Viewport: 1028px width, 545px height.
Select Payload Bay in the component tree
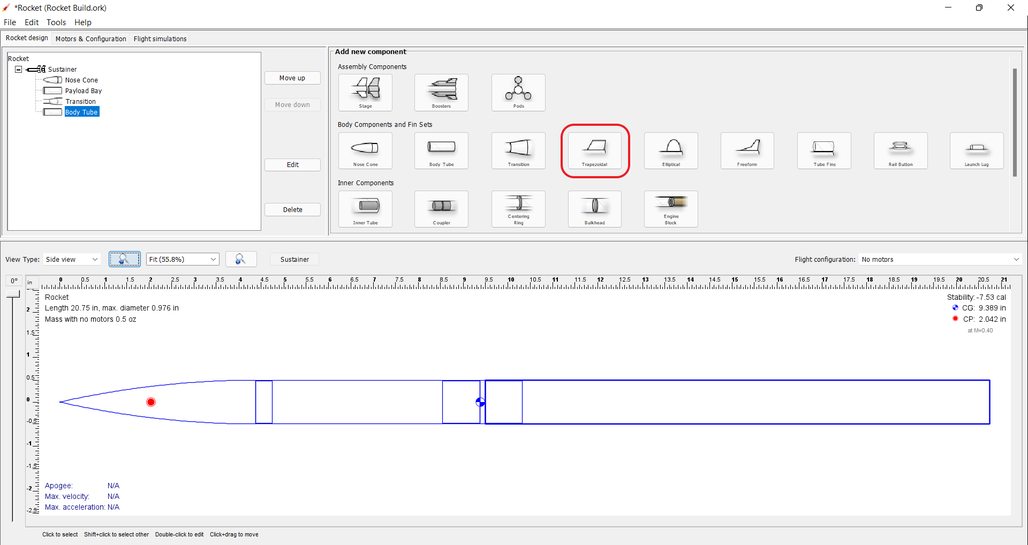[83, 91]
